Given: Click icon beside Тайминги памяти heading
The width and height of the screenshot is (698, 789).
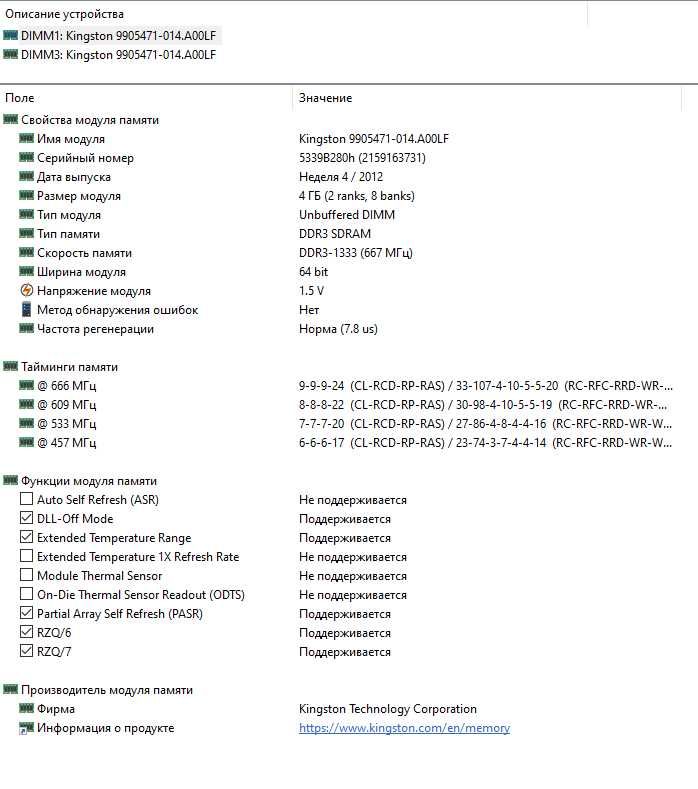Looking at the screenshot, I should point(10,366).
